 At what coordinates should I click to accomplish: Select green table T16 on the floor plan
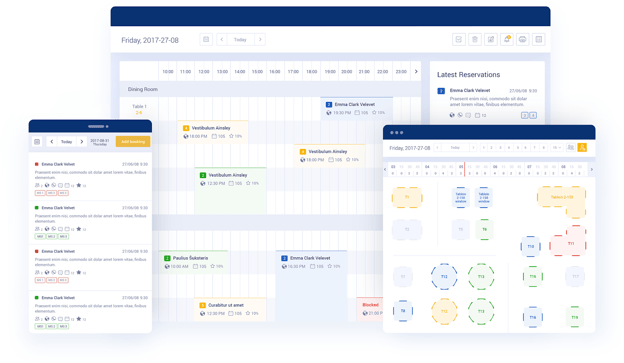(532, 276)
